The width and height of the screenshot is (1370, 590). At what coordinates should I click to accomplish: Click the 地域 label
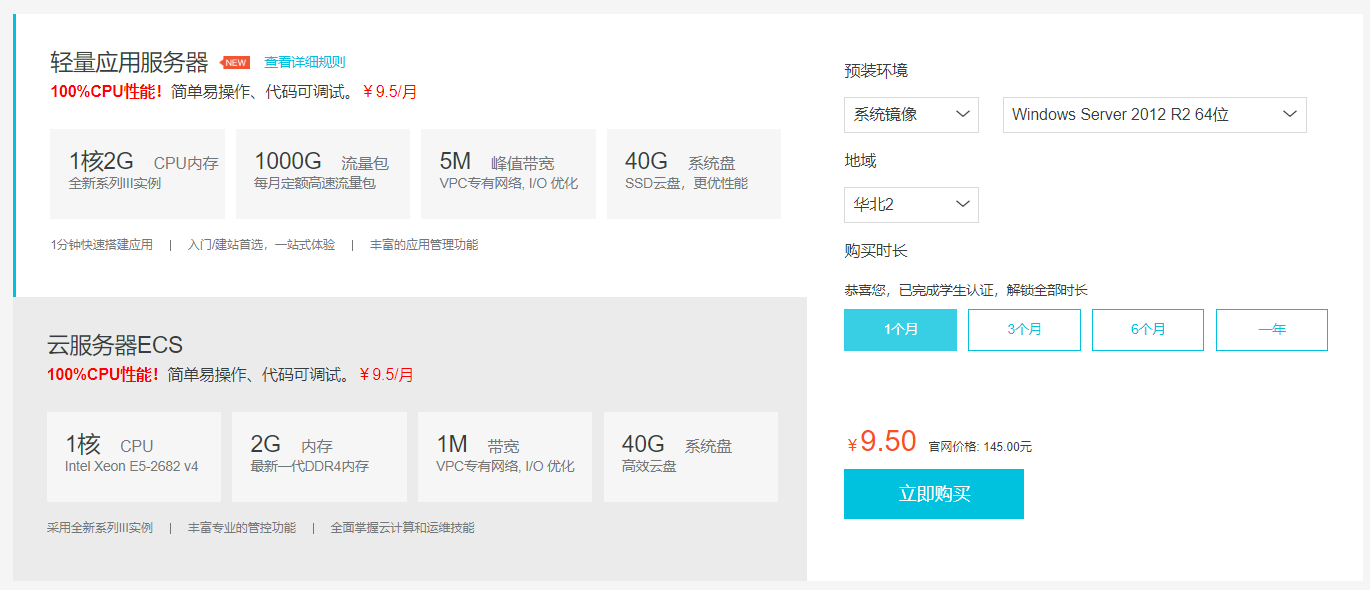pyautogui.click(x=860, y=161)
